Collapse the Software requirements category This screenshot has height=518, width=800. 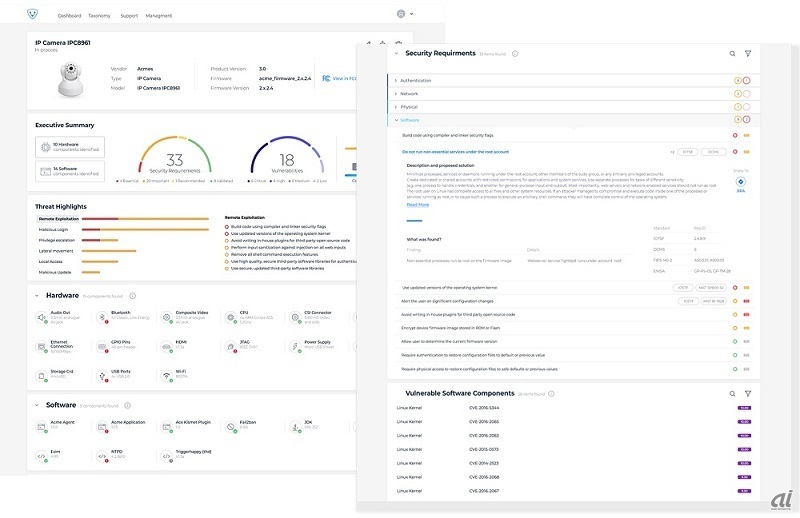point(396,119)
